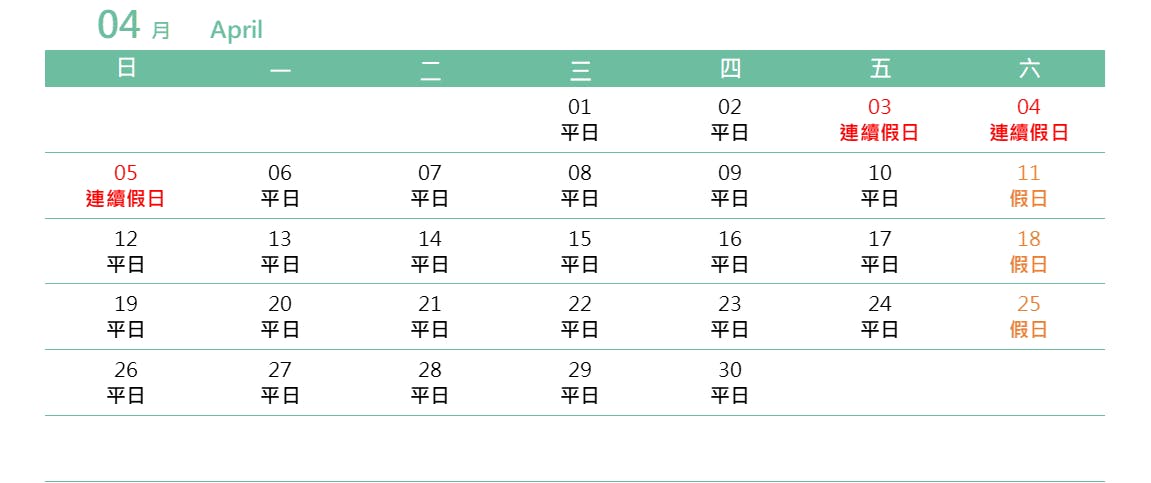Choose Friday April 24 cell
Screen dimensions: 1151x483
(x=879, y=316)
